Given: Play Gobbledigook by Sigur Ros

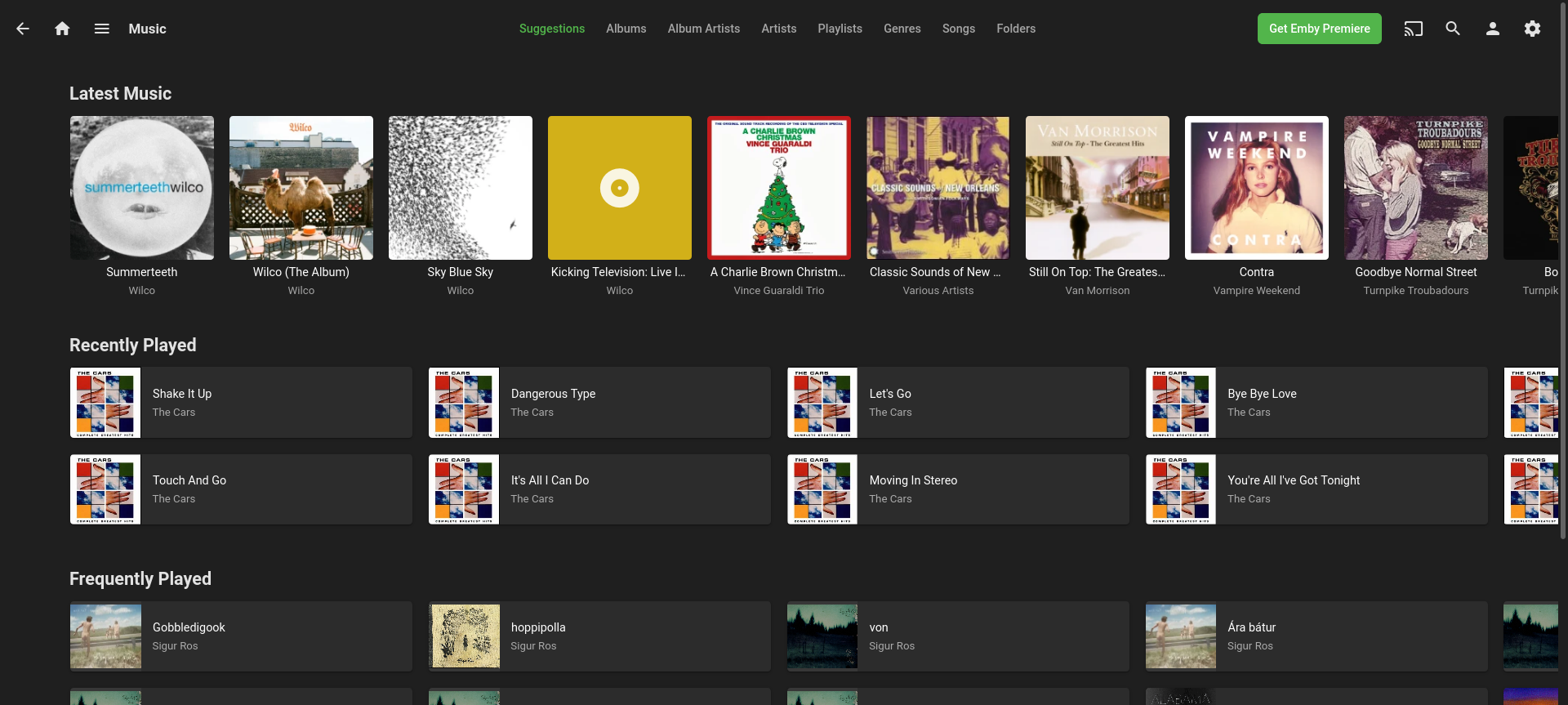Looking at the screenshot, I should 241,636.
